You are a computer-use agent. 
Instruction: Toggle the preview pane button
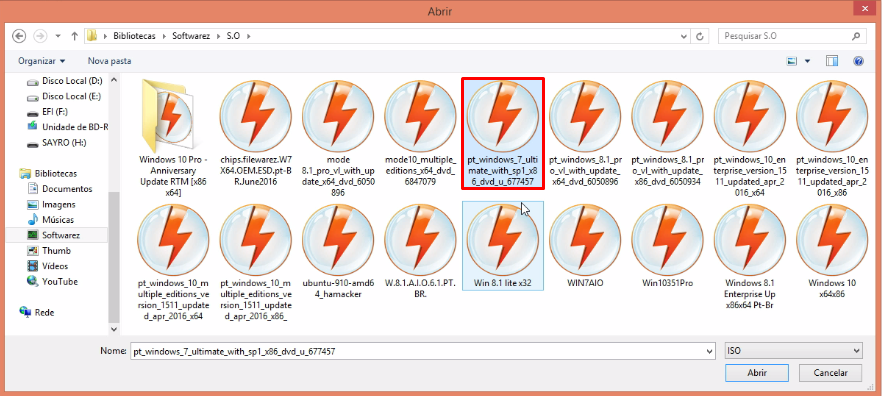[832, 61]
